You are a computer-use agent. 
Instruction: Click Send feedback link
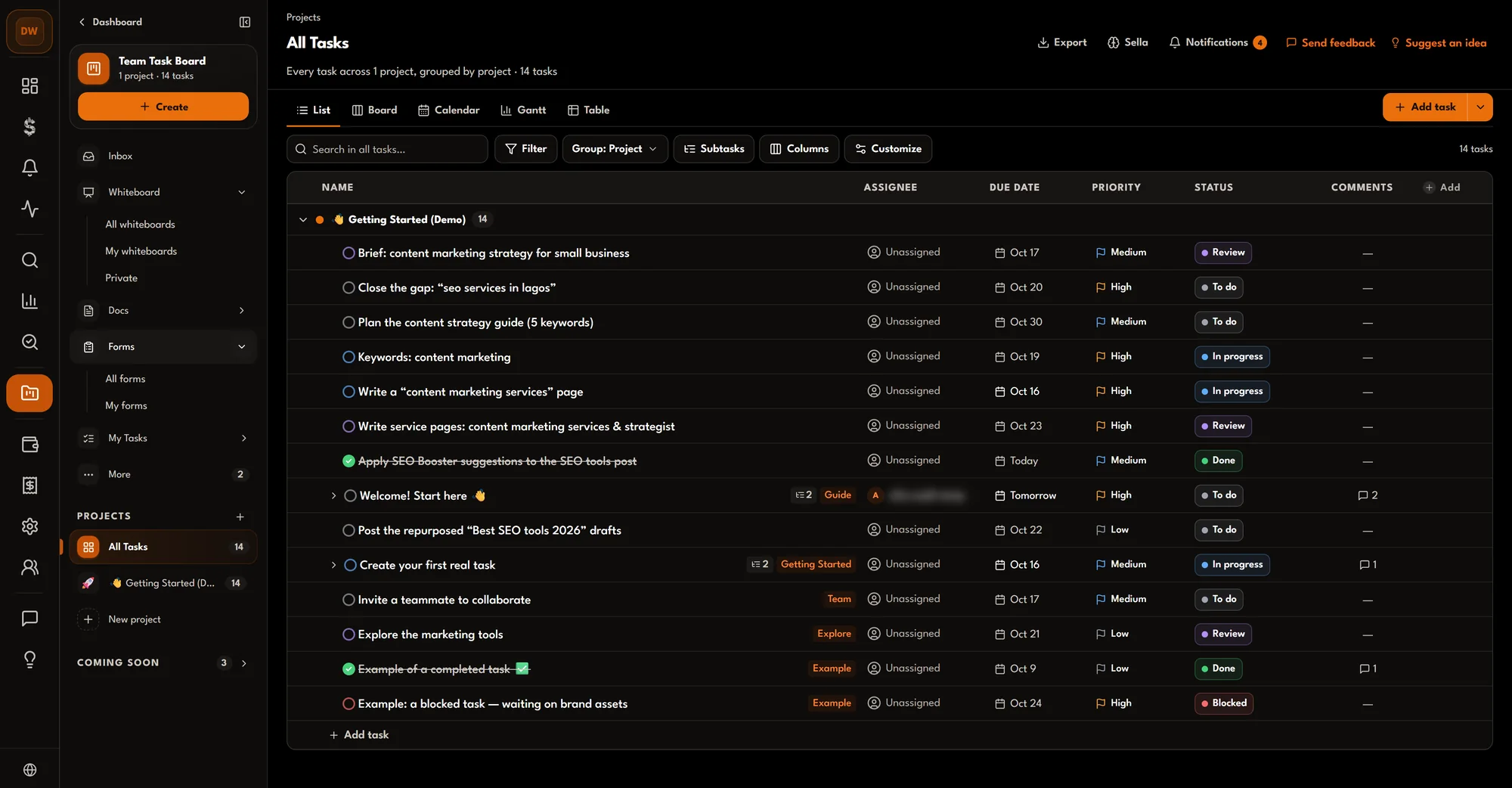[1331, 42]
